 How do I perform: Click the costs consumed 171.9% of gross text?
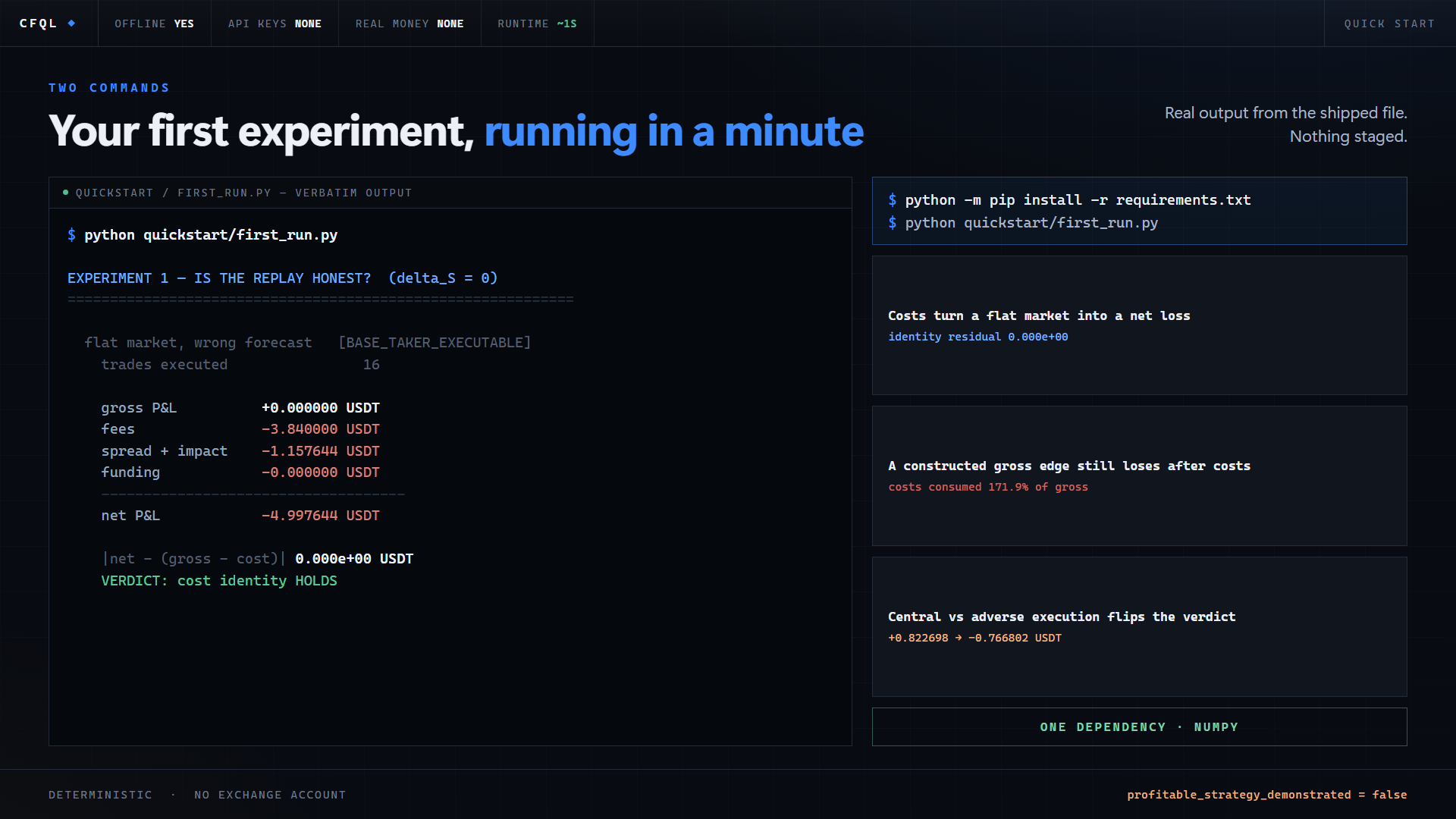coord(987,487)
